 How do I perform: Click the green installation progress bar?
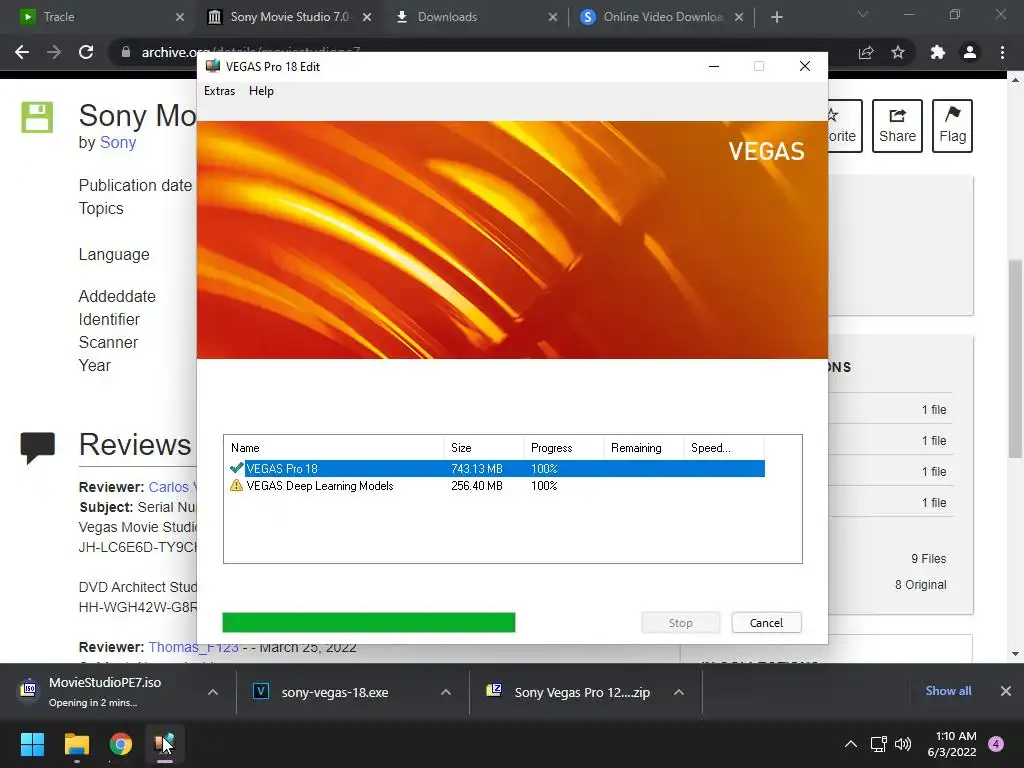click(368, 622)
